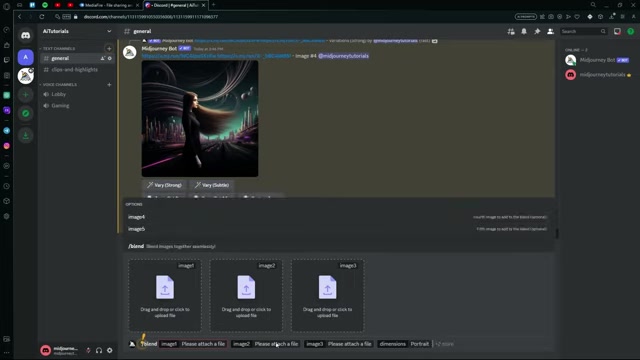Upload a file in image2 dropzone
This screenshot has height=360, width=640.
[x=246, y=295]
